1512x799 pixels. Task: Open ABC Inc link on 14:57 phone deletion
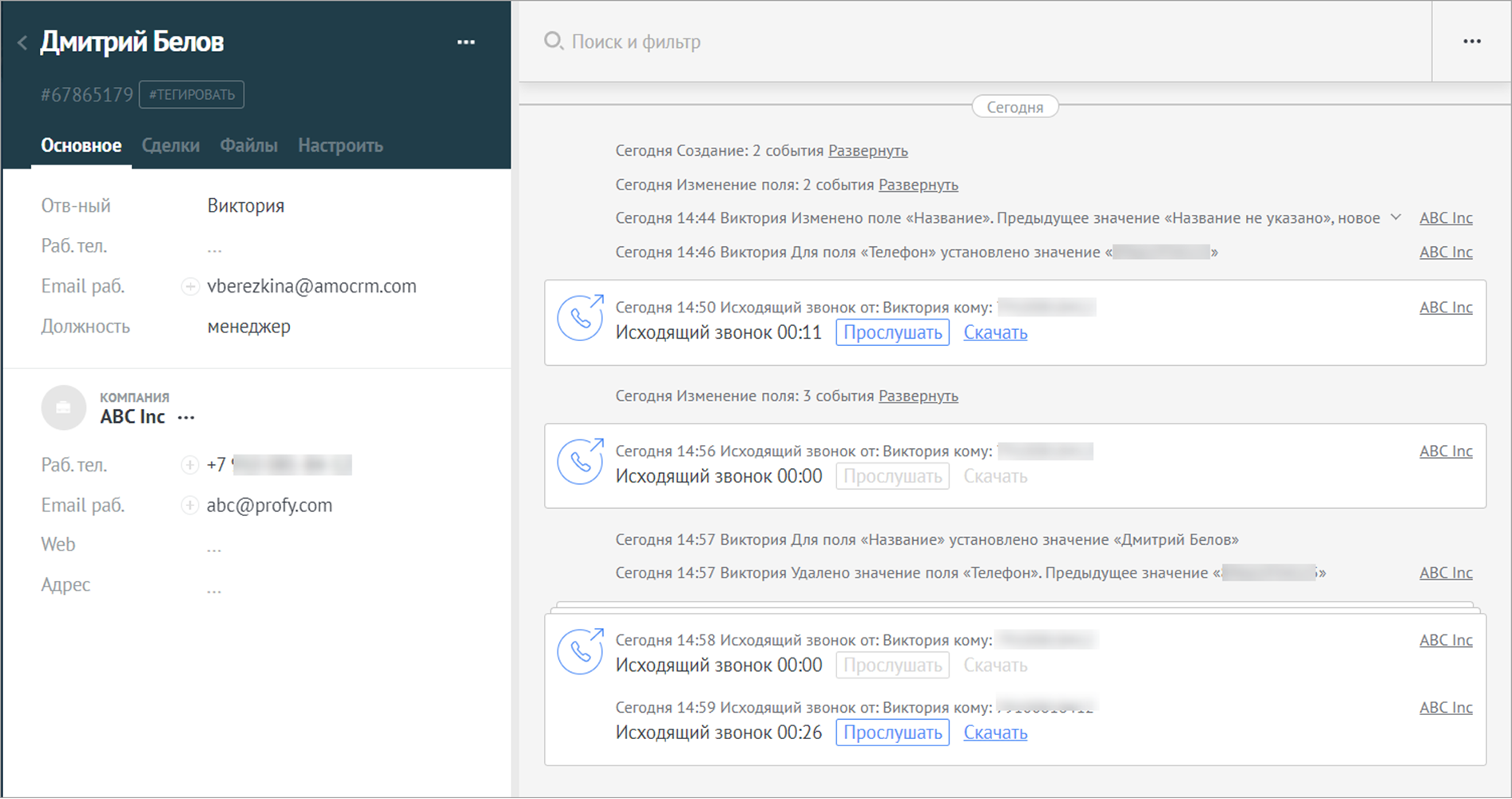pyautogui.click(x=1446, y=573)
